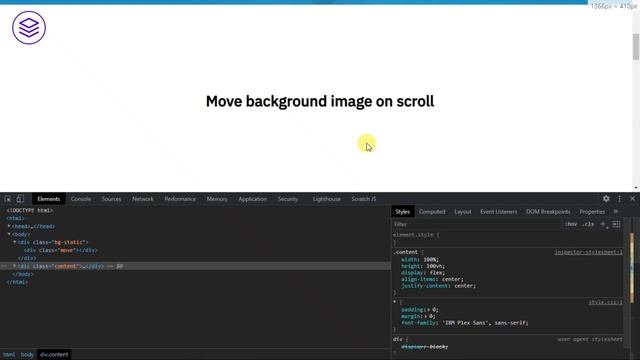
Task: Open the Sources tab
Action: pos(111,199)
